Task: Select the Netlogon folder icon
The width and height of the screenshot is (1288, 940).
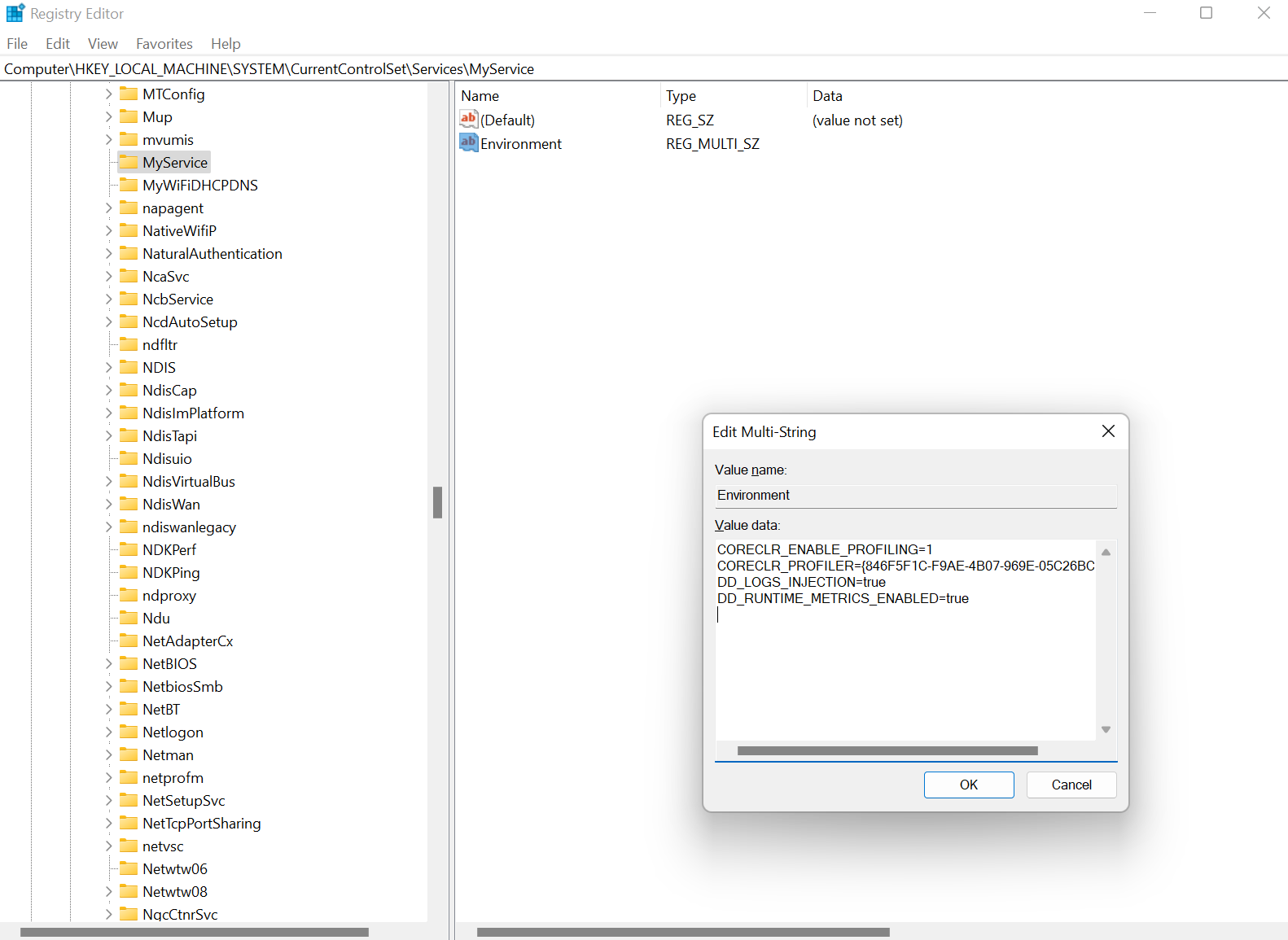Action: (x=129, y=732)
